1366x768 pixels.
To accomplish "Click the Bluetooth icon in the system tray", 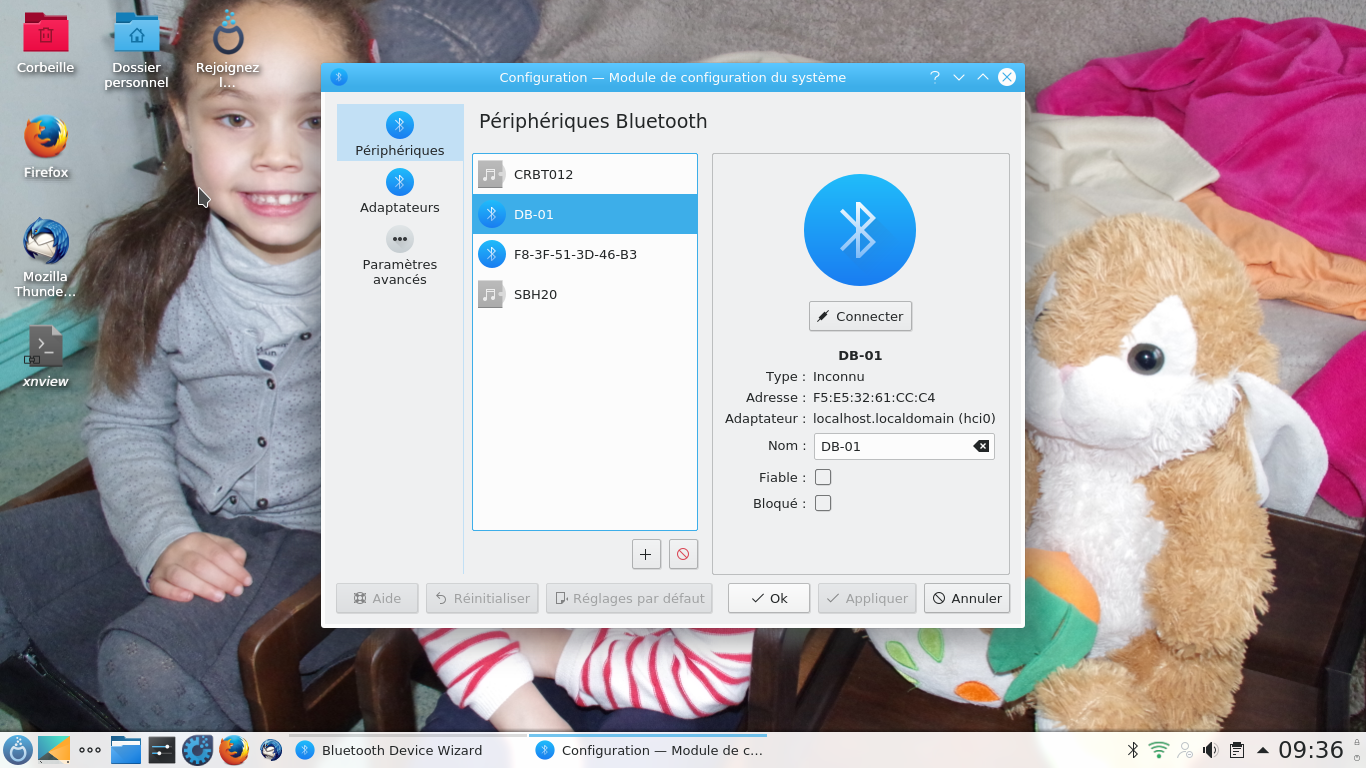I will coord(1133,750).
